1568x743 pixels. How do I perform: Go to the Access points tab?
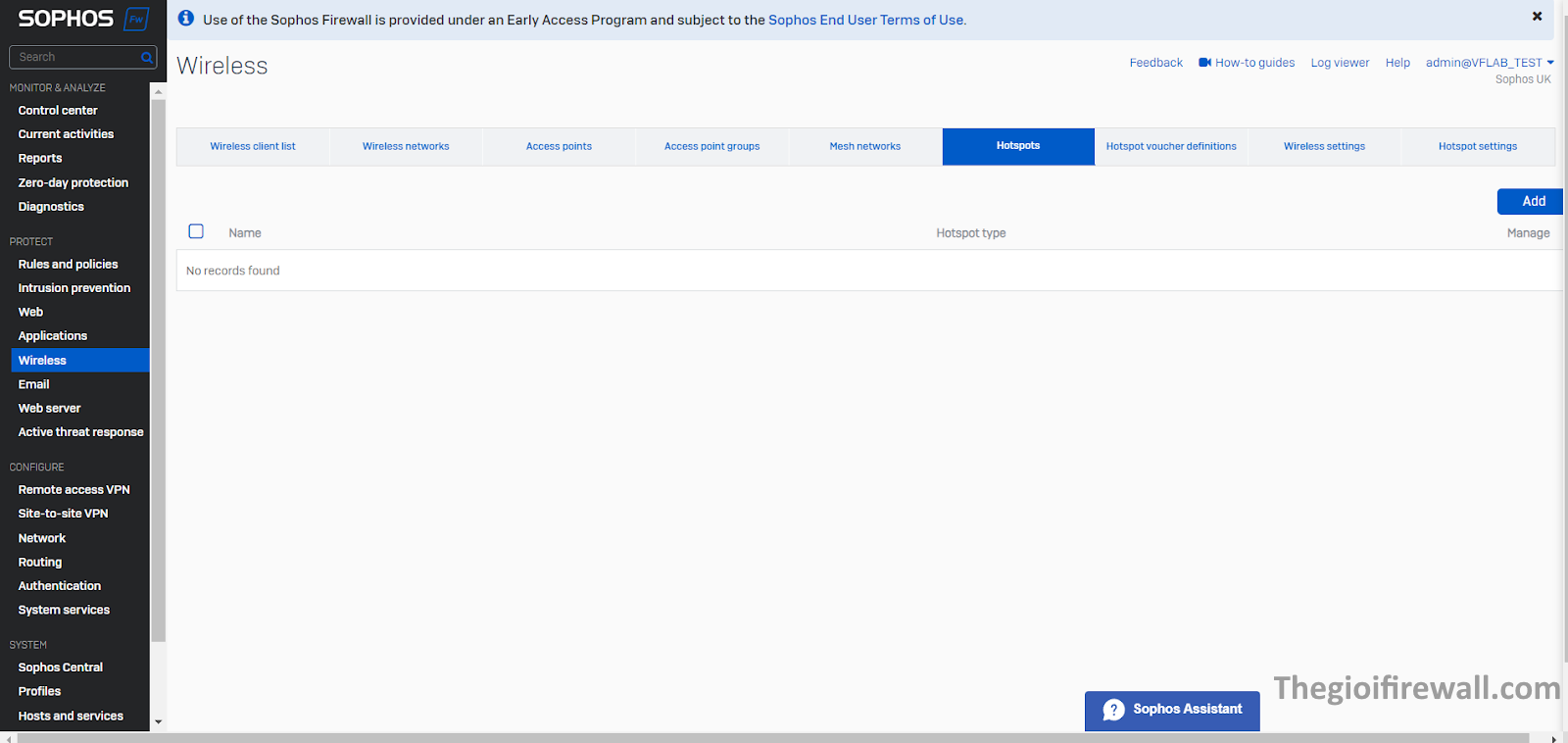point(559,146)
